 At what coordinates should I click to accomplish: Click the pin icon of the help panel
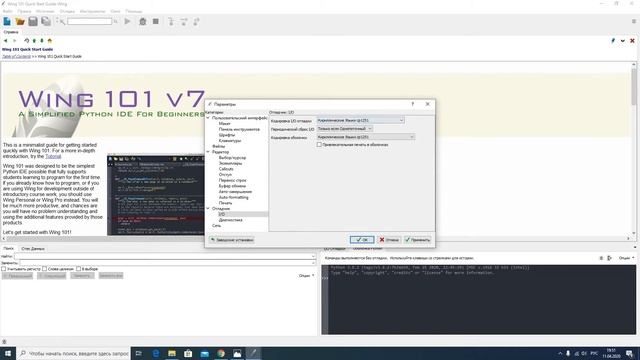tap(613, 41)
